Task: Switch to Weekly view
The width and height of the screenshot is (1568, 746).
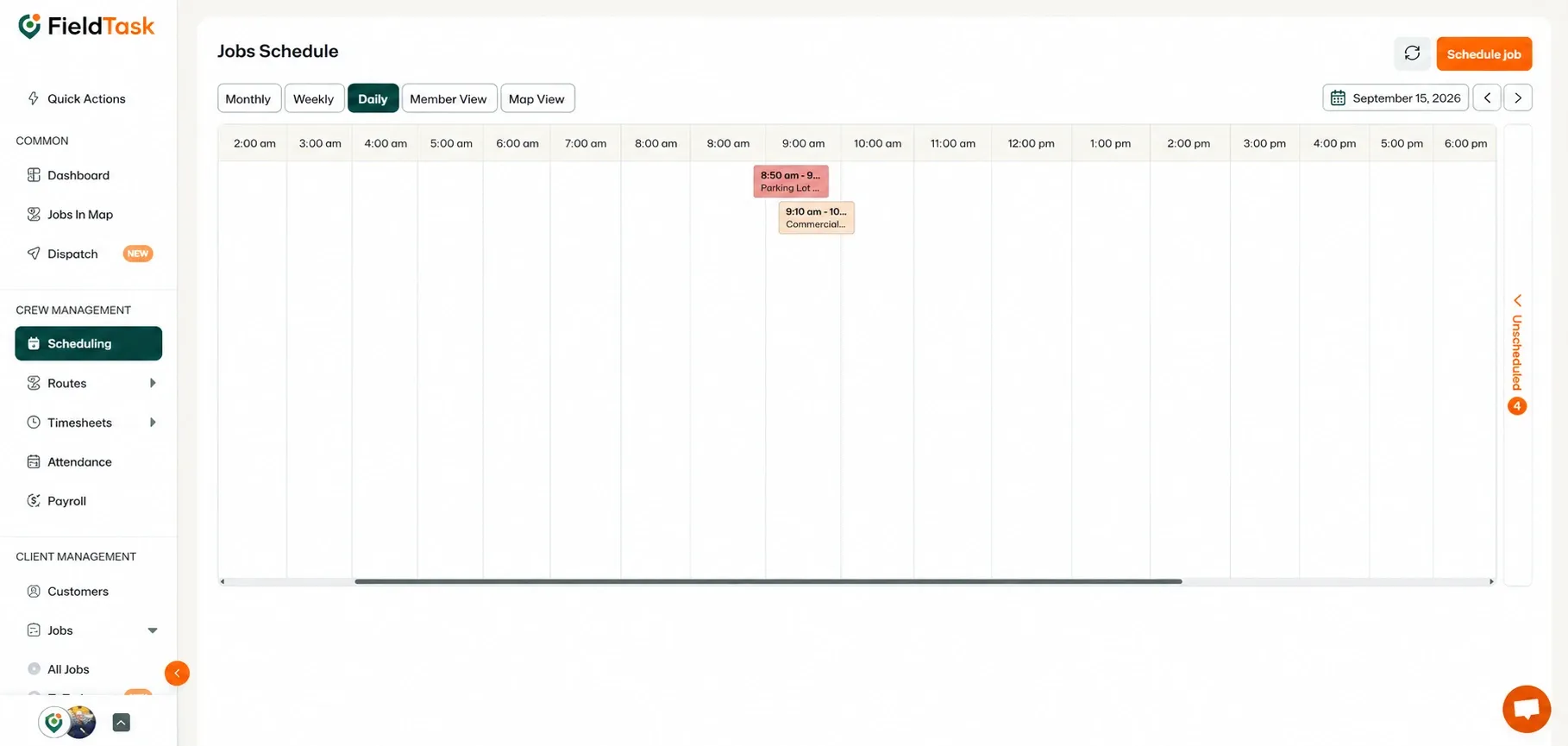Action: pos(314,98)
